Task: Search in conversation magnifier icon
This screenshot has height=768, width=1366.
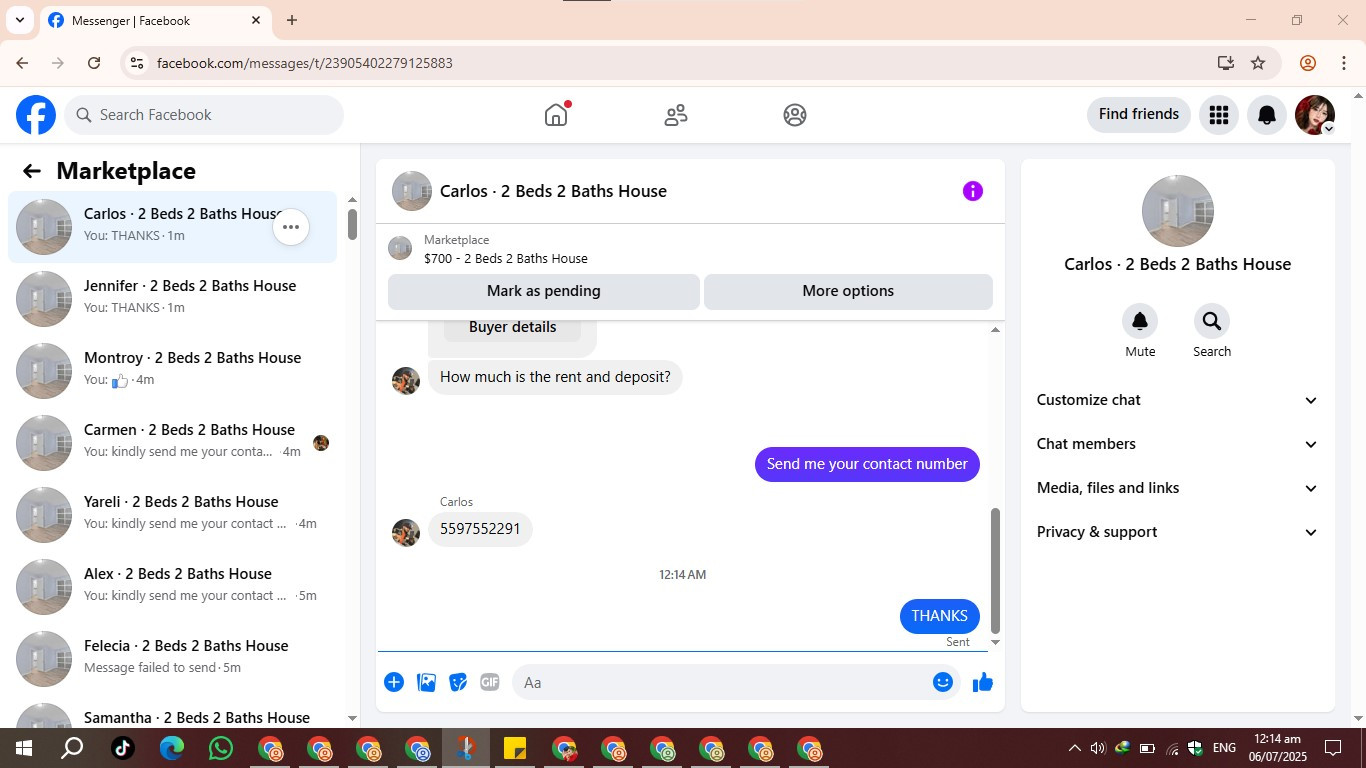Action: click(1212, 321)
